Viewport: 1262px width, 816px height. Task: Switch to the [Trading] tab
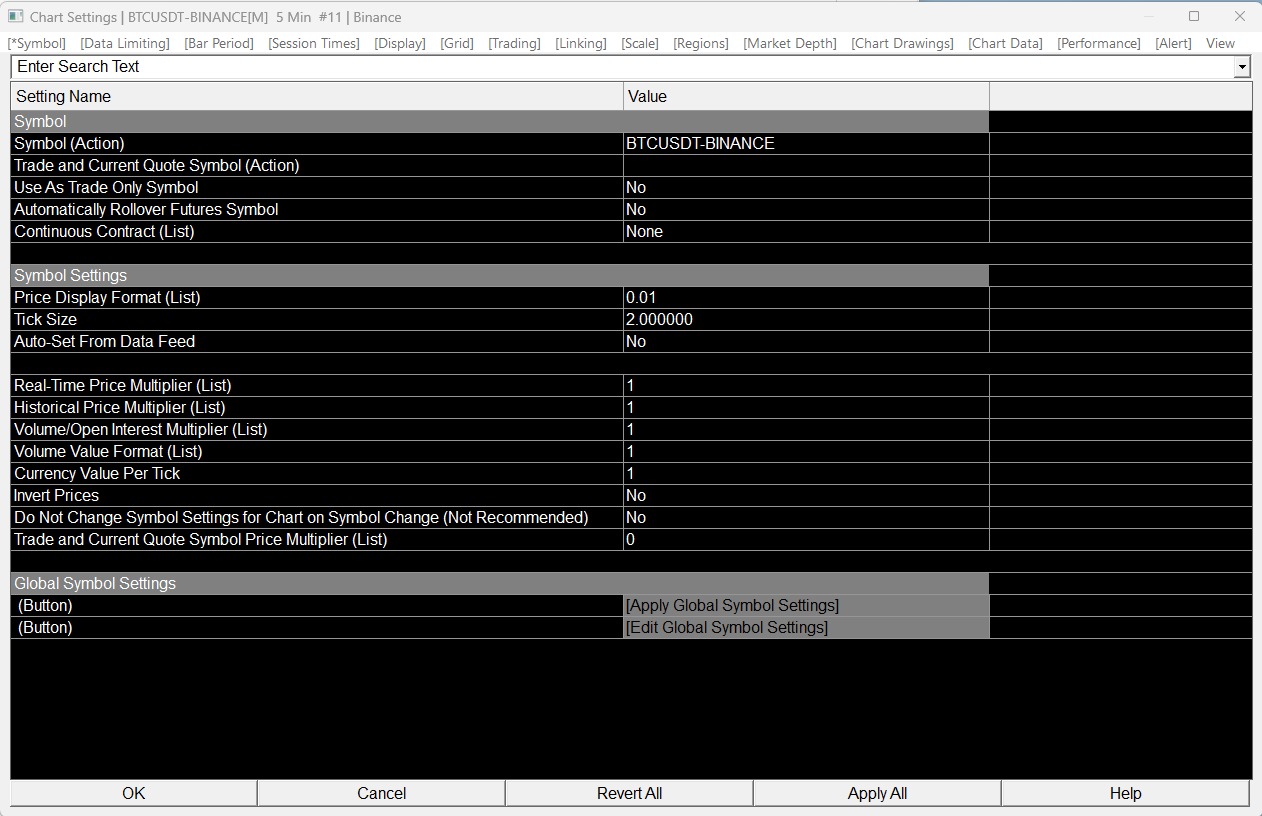[x=514, y=43]
